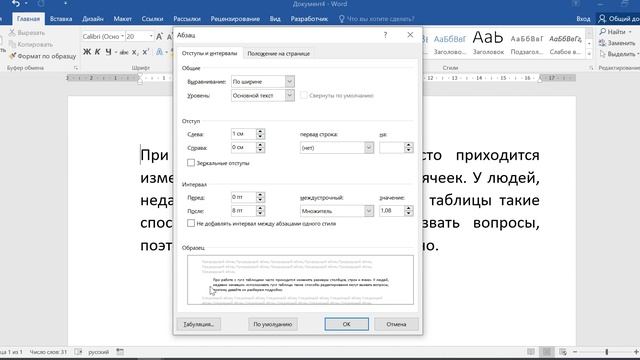
Task: Decrease the После spacing with down arrow
Action: click(x=260, y=213)
